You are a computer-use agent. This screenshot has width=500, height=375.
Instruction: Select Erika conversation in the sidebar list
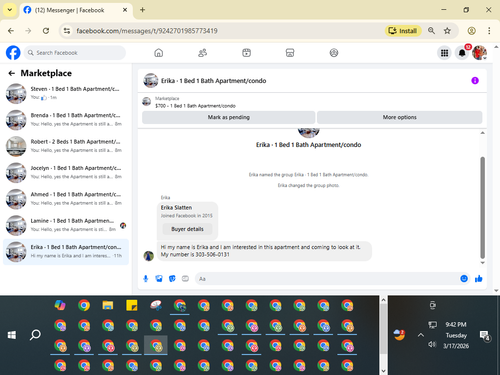pos(66,252)
